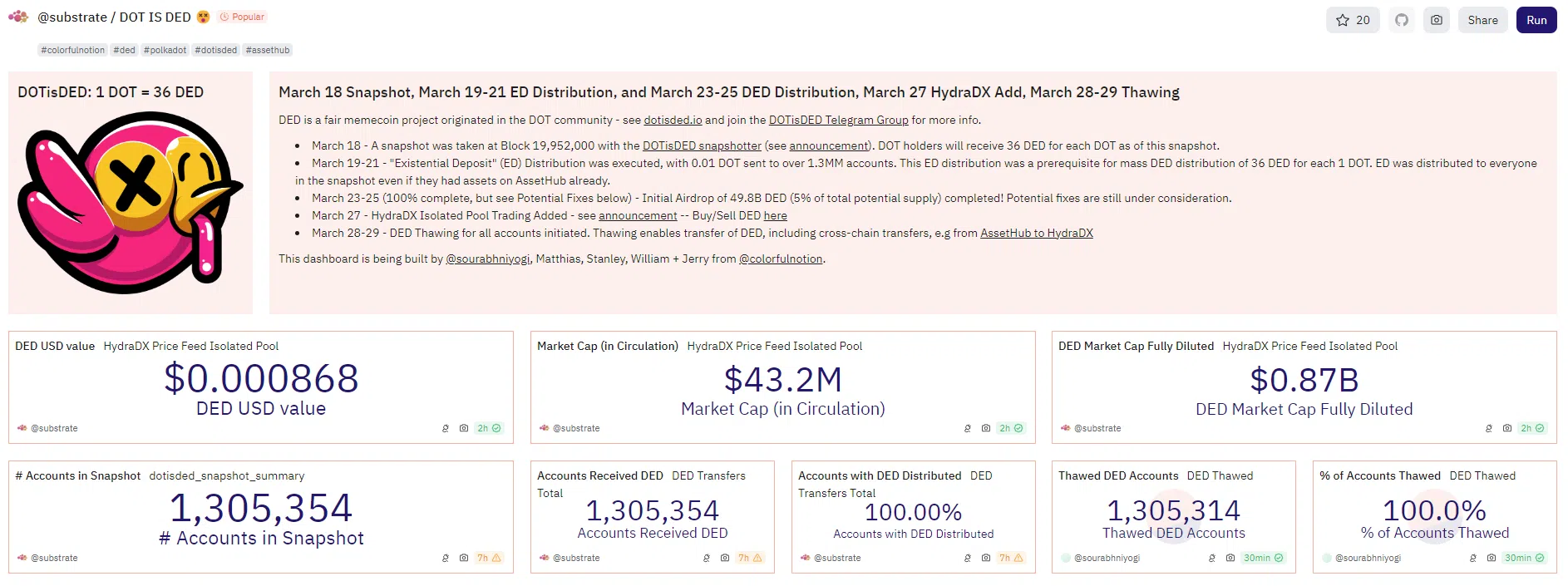Open the GitHub icon button

point(1402,20)
